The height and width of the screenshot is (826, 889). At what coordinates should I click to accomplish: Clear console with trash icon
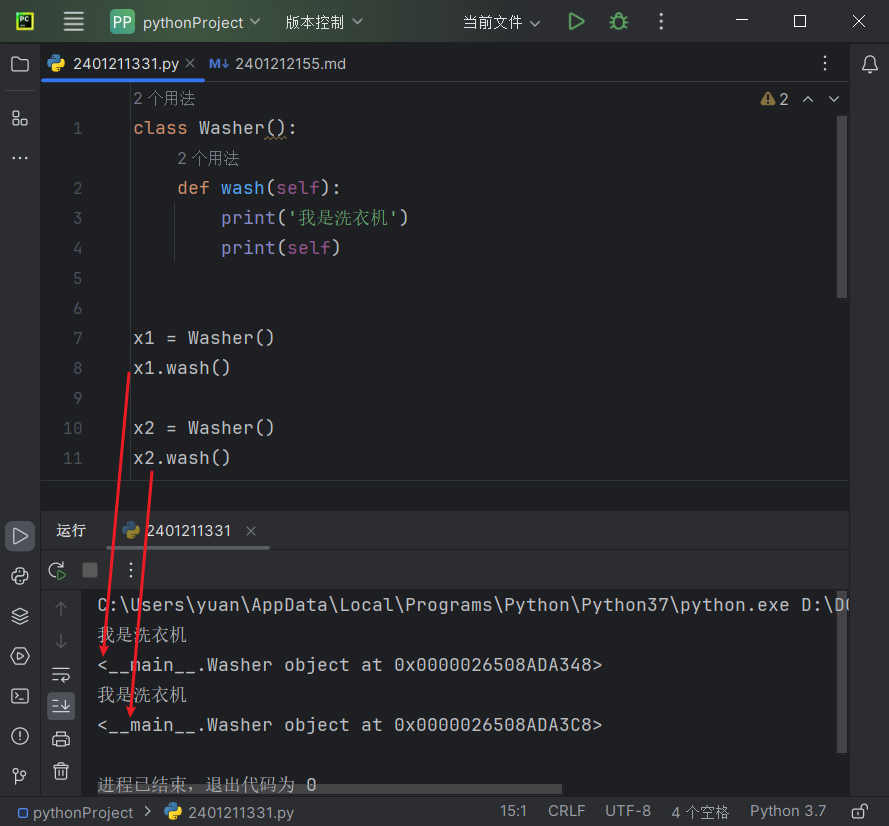(x=61, y=771)
